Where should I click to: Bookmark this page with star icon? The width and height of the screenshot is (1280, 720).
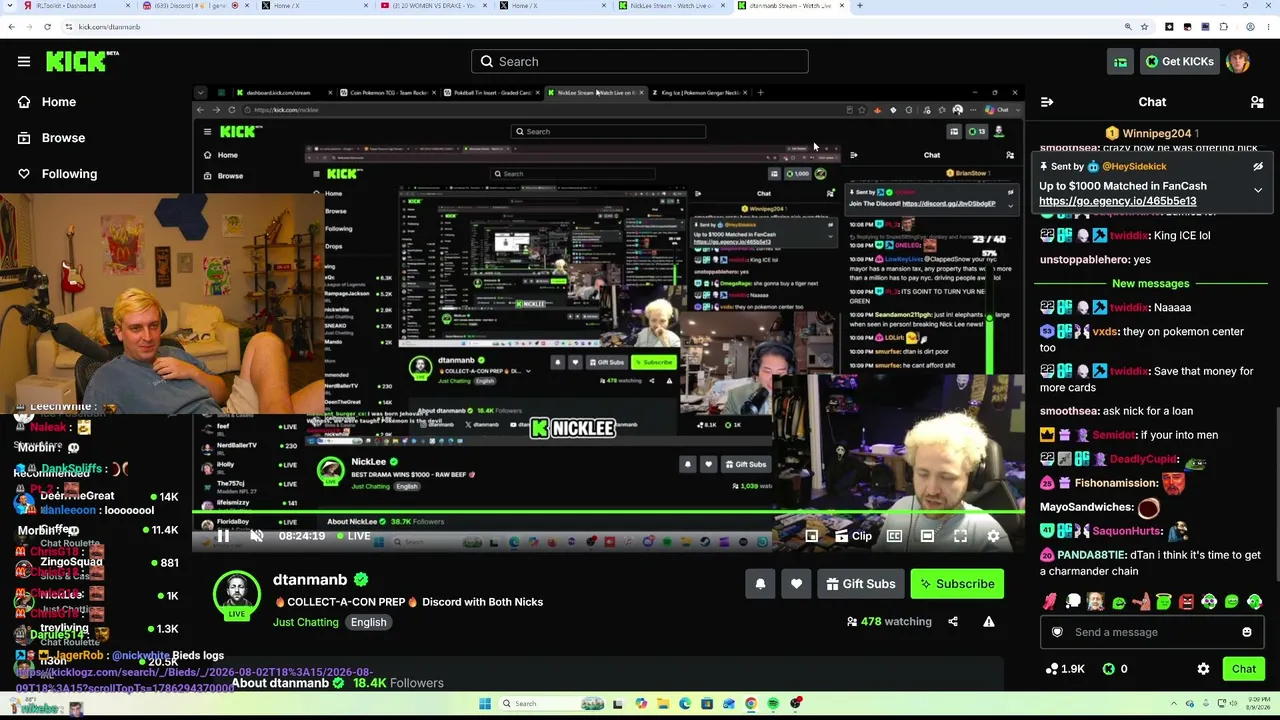1145,27
